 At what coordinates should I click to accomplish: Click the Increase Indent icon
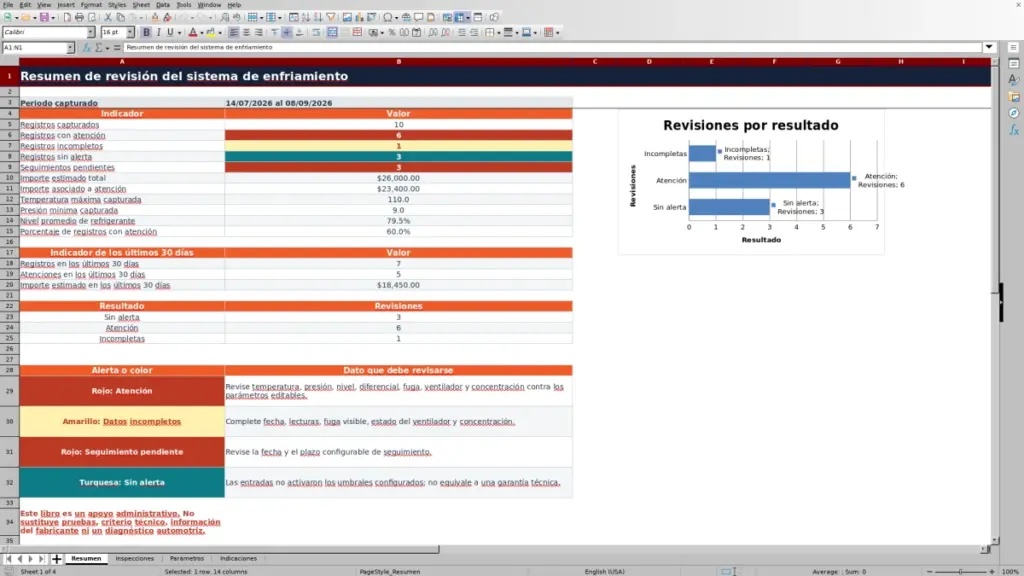pos(462,32)
